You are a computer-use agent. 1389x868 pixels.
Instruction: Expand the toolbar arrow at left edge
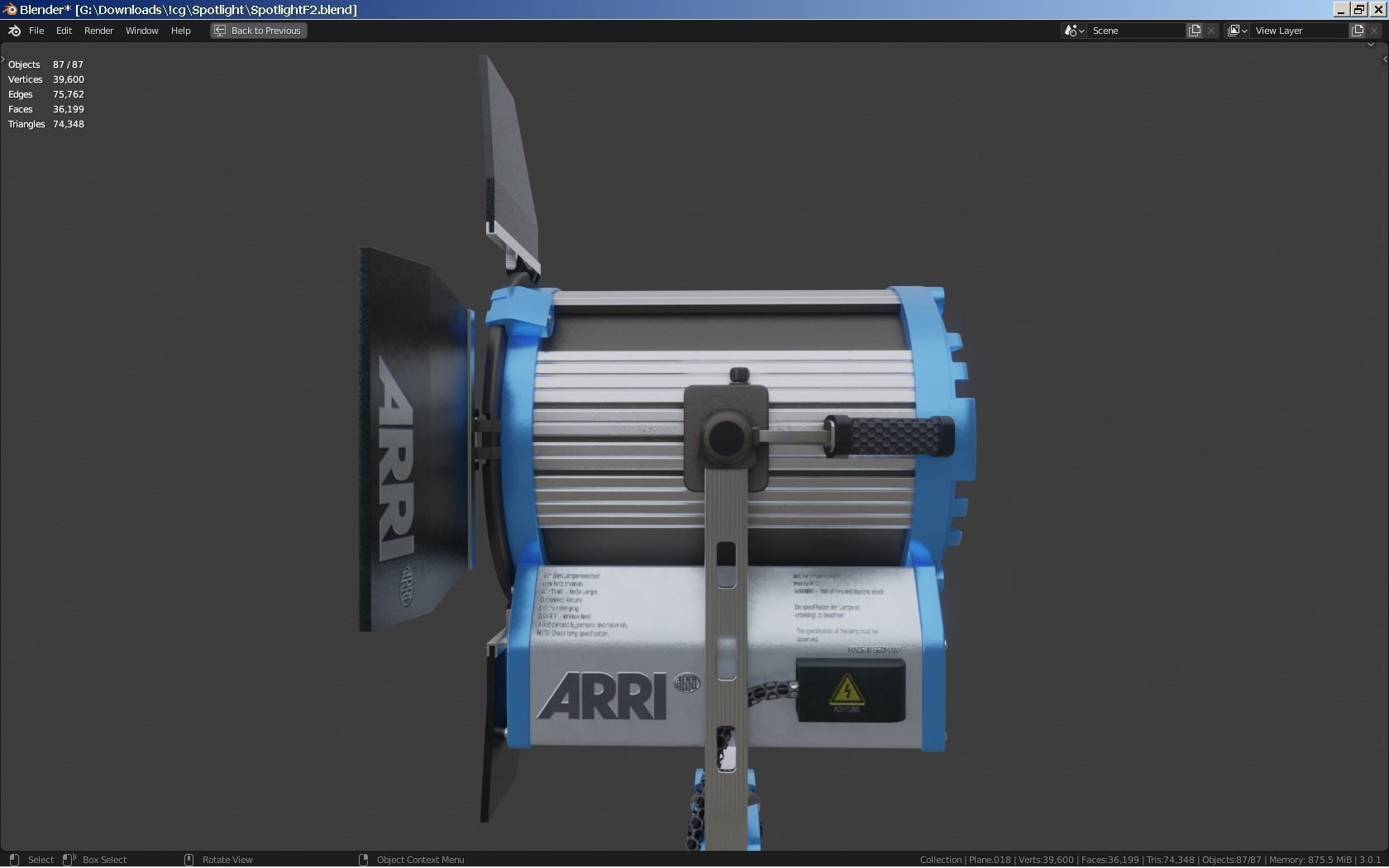coord(3,60)
